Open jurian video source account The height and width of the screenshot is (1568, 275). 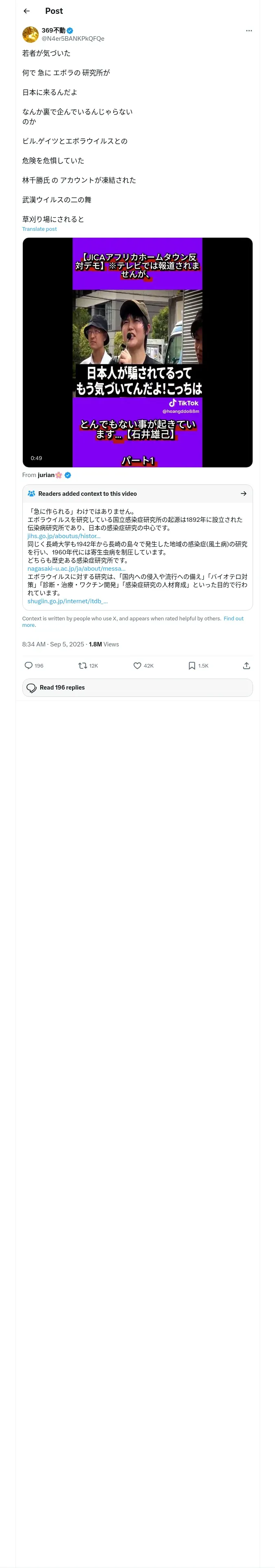[46, 475]
